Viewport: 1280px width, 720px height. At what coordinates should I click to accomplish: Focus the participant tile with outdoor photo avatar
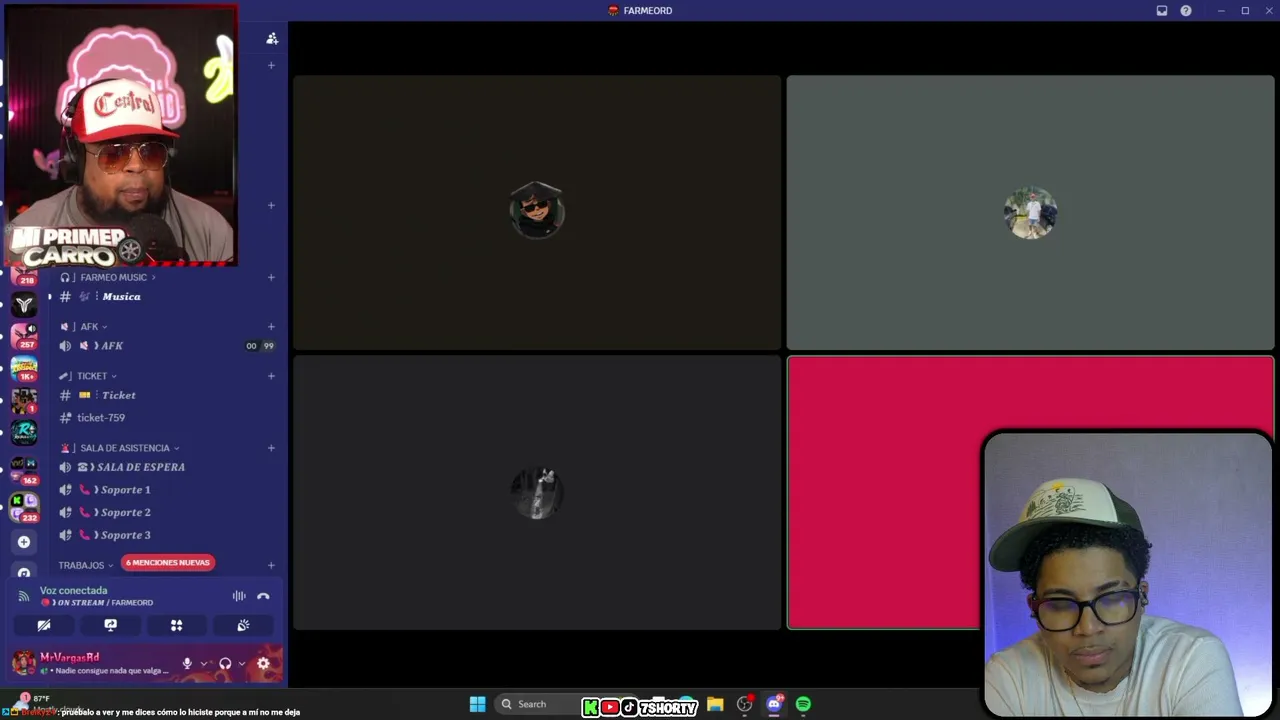tap(1030, 212)
